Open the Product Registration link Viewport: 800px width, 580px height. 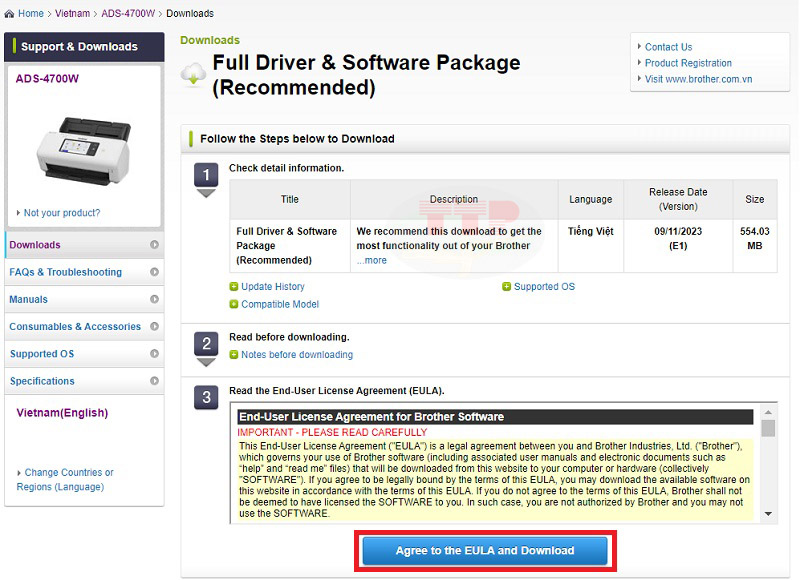[688, 63]
